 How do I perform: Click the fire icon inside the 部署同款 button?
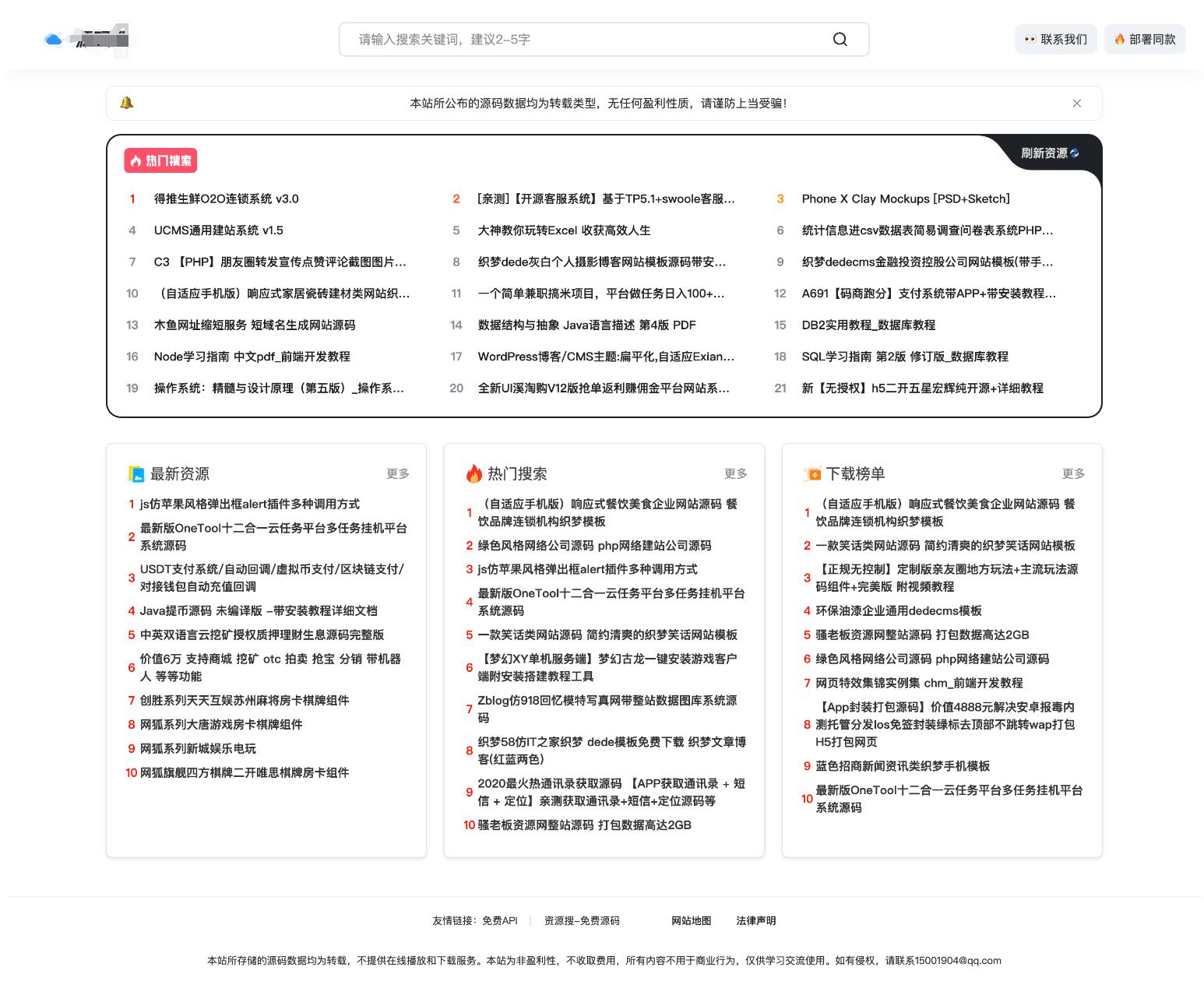(x=1119, y=39)
